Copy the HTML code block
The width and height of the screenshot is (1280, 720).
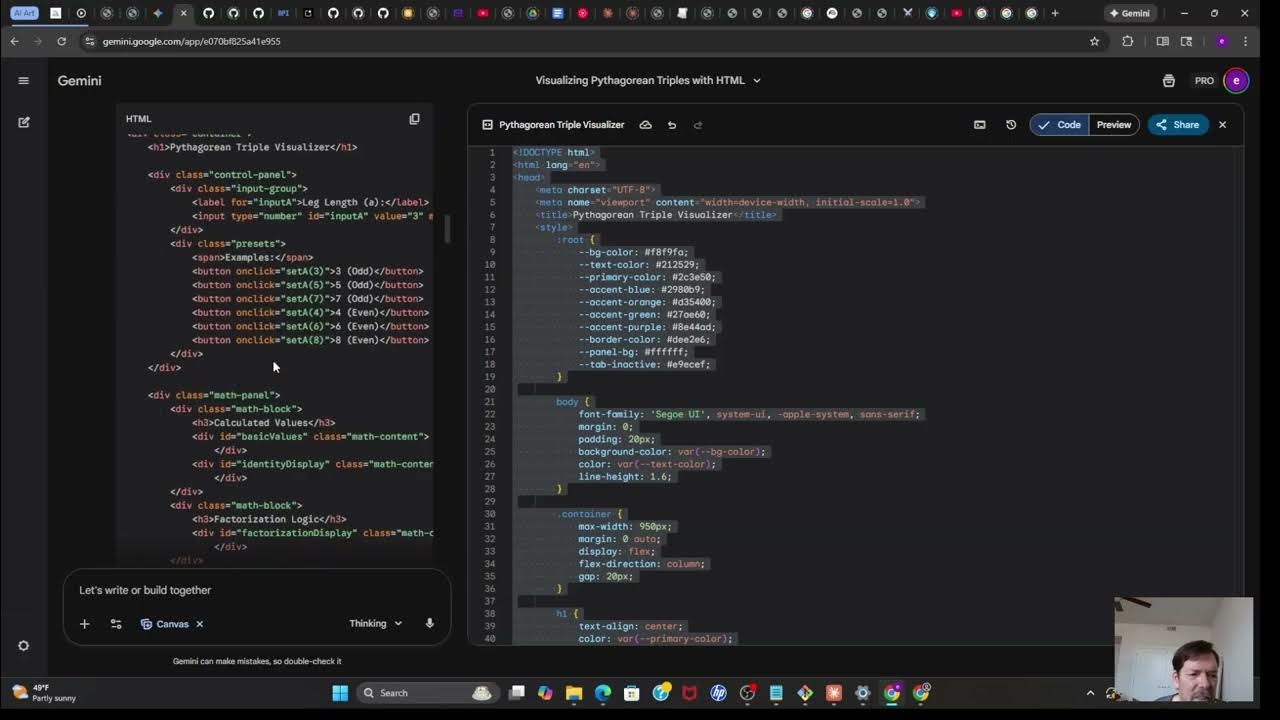pyautogui.click(x=414, y=118)
